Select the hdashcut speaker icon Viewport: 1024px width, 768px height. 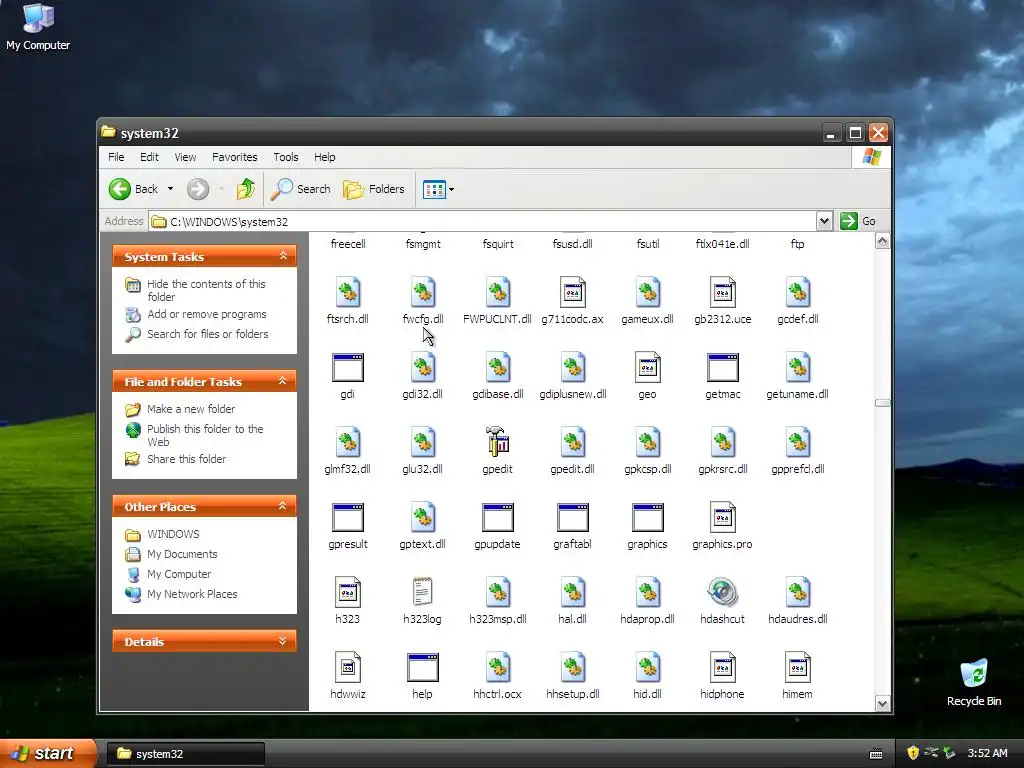722,592
